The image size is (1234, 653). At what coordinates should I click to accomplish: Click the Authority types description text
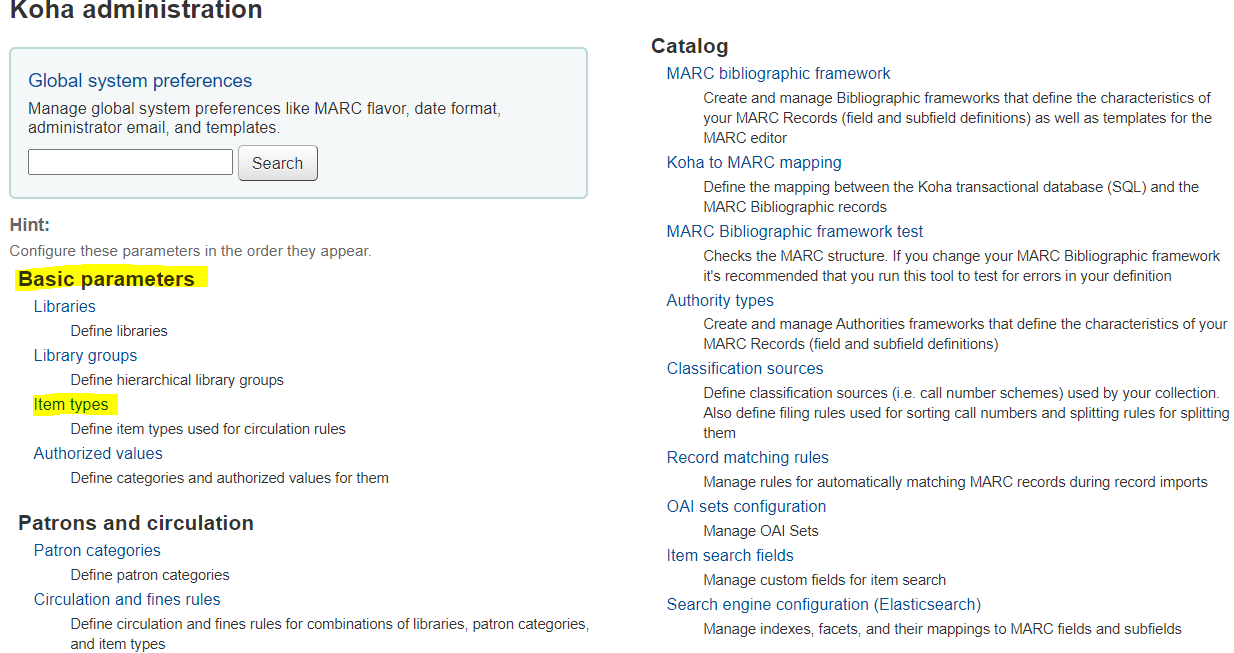[x=966, y=334]
